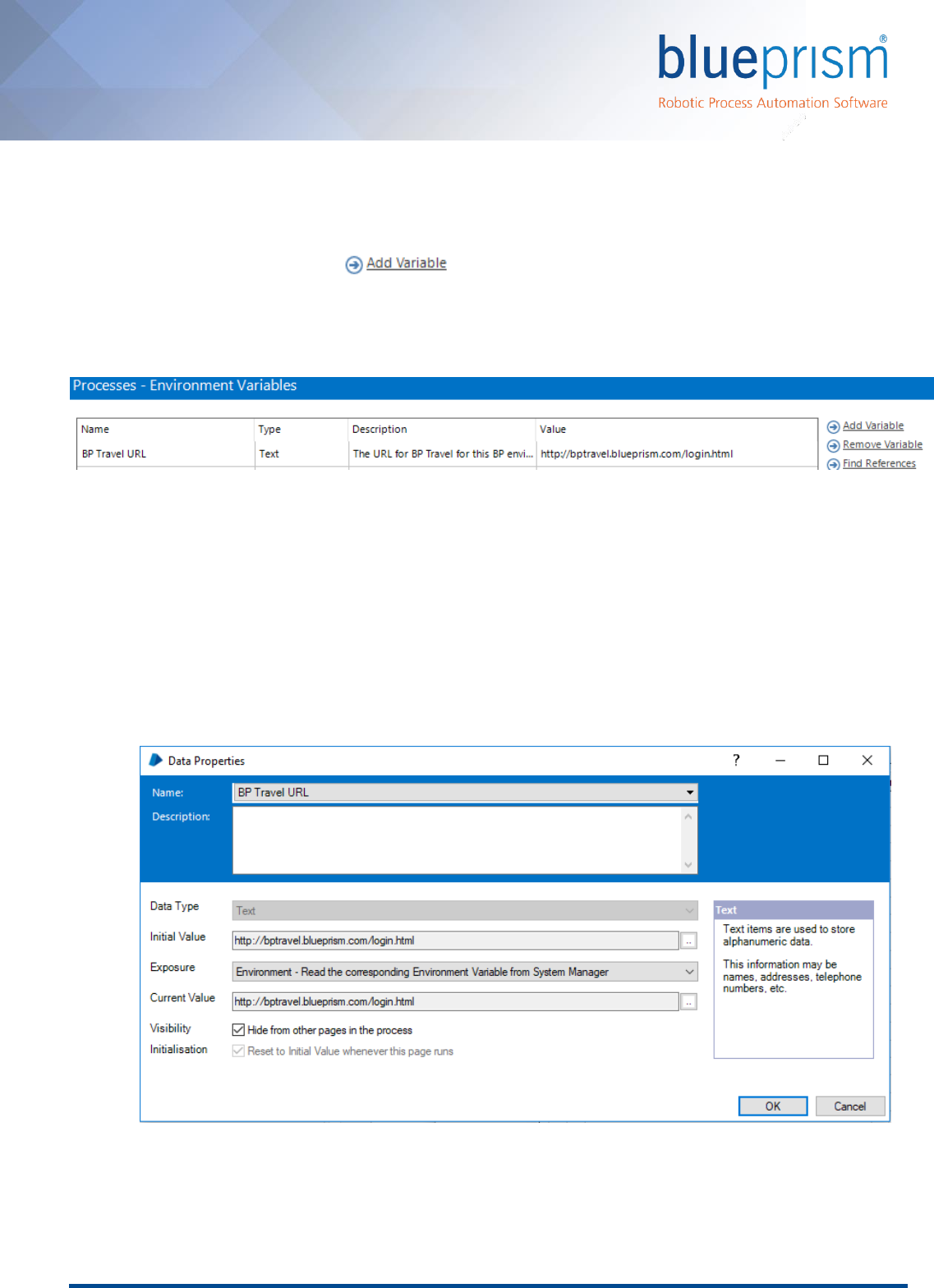Click arrow icon next to Remove Variable
Image resolution: width=934 pixels, height=1288 pixels.
pos(833,445)
